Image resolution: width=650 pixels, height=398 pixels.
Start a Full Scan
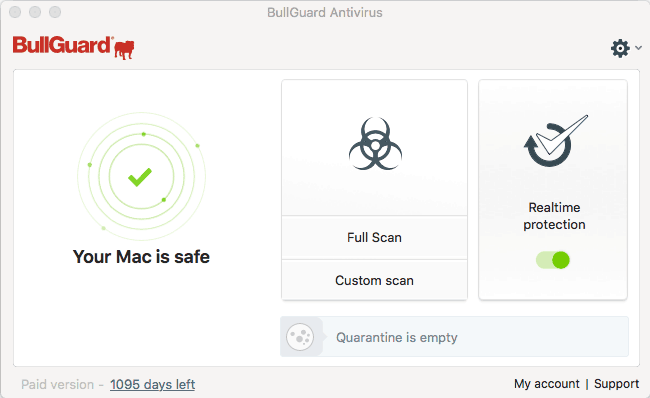(x=374, y=238)
